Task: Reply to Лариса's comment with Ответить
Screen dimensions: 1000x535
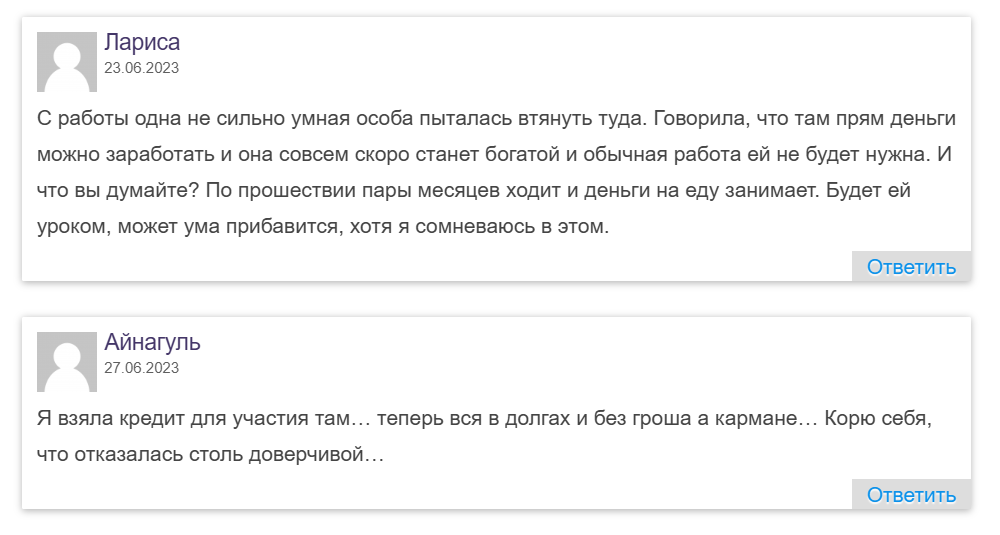Action: 911,267
